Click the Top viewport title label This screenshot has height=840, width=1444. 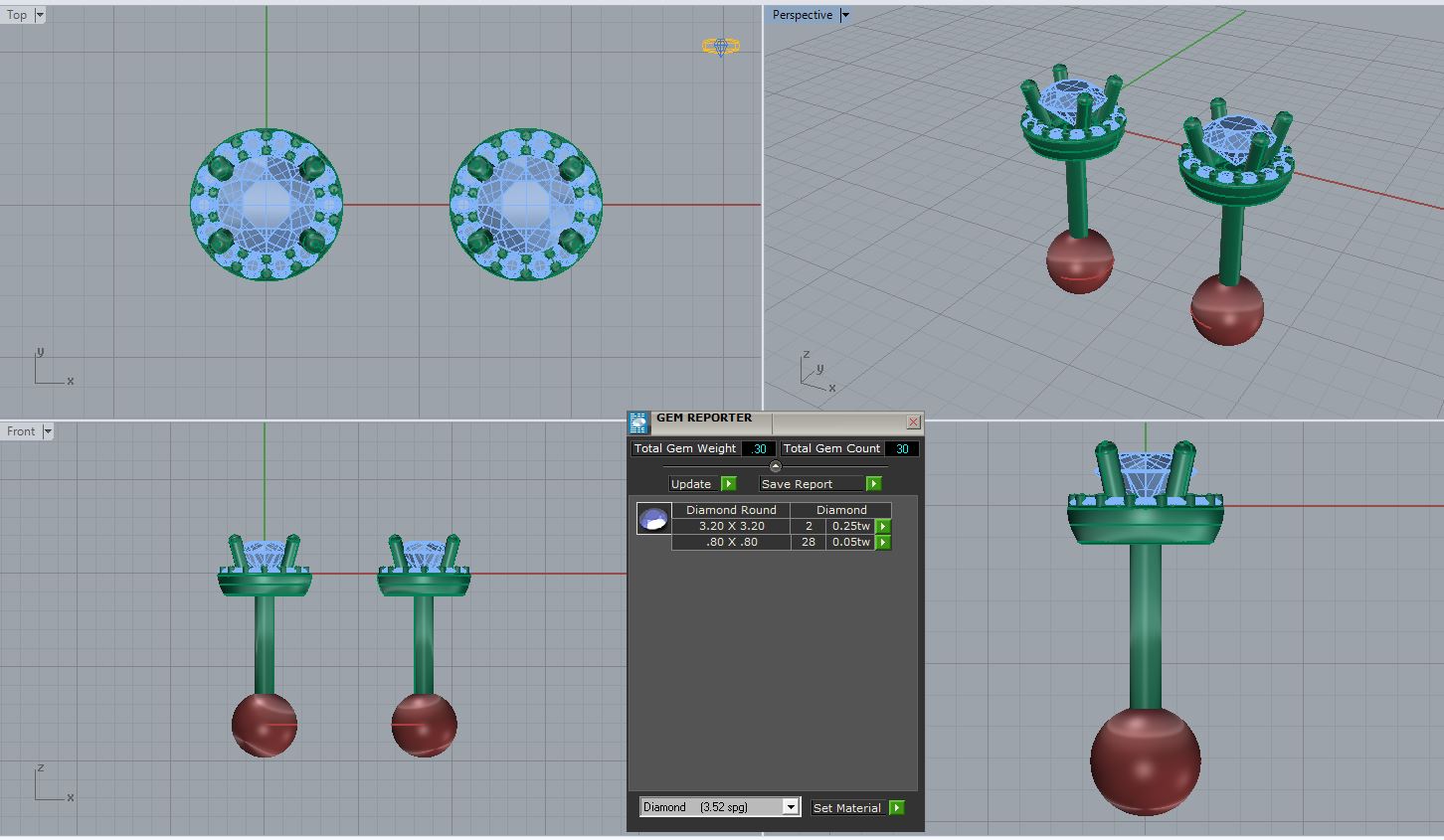[x=17, y=15]
